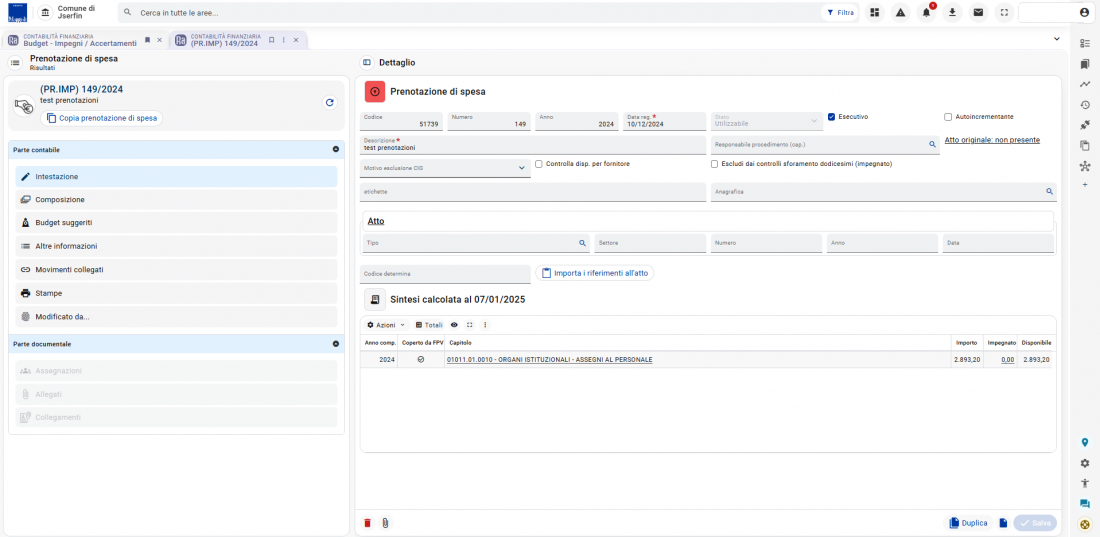Open the warning triangle alerts icon

(900, 13)
